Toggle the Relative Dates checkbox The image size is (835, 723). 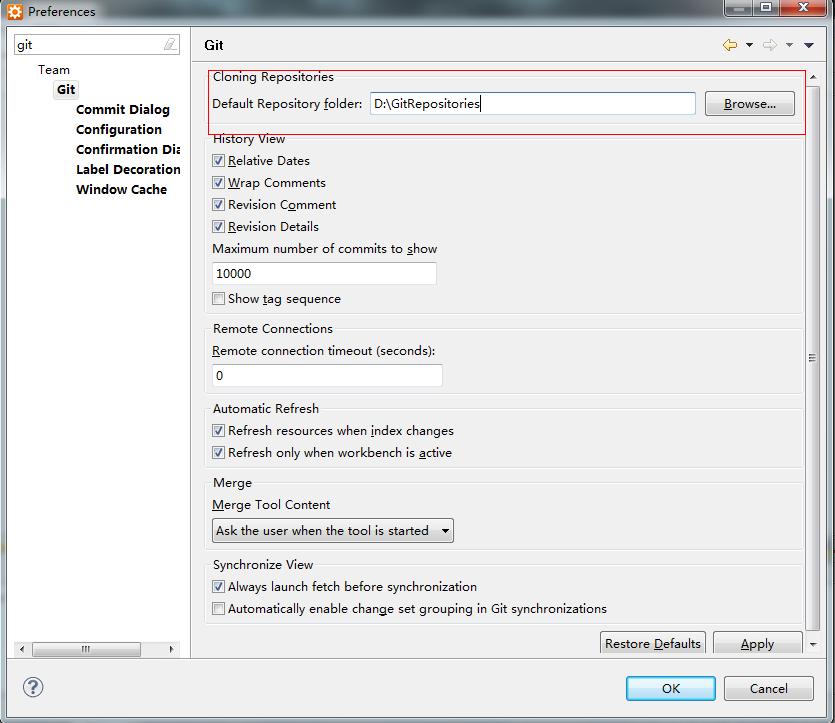coord(218,160)
